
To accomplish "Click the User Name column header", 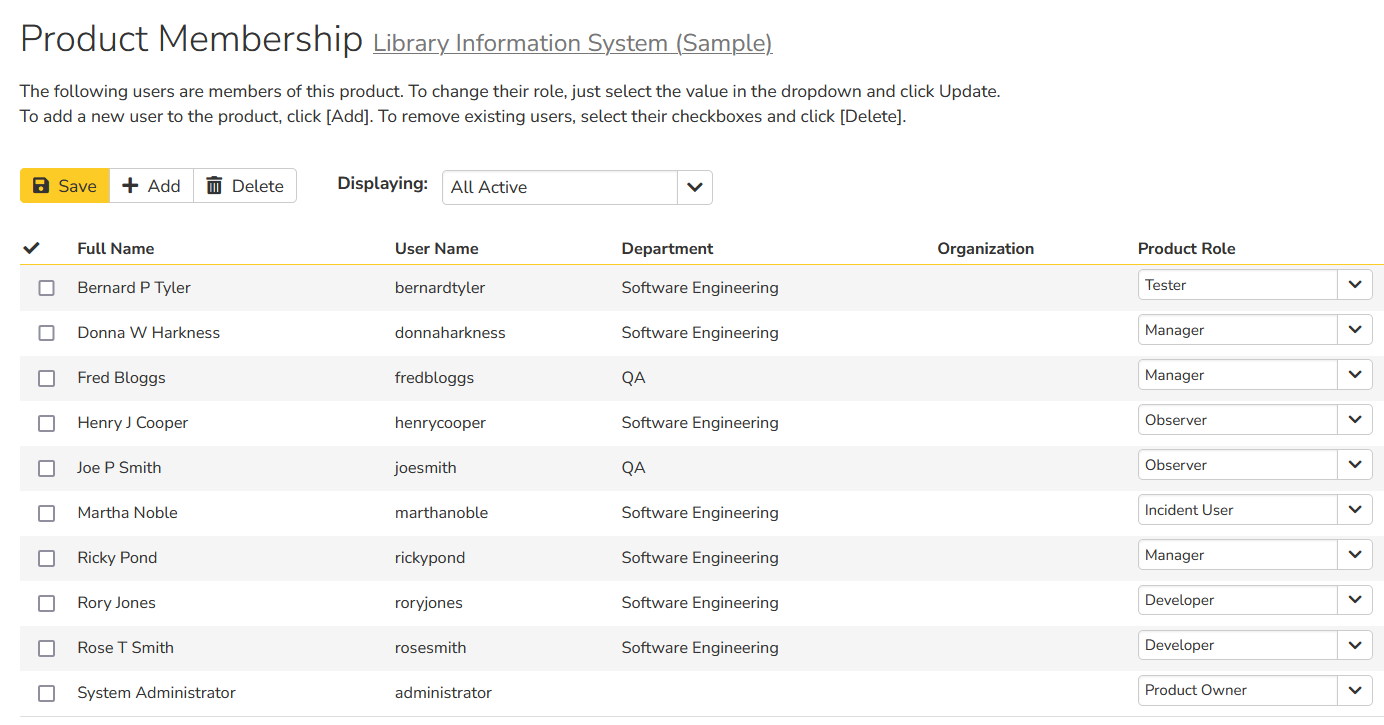I will pyautogui.click(x=436, y=249).
